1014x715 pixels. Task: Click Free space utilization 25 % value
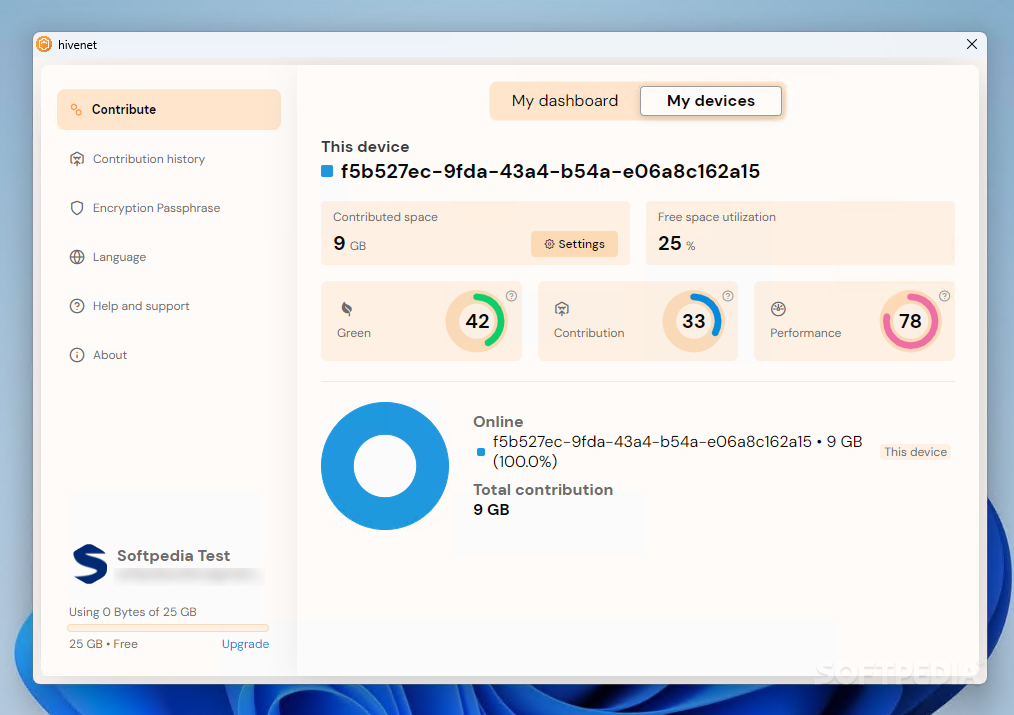coord(676,244)
